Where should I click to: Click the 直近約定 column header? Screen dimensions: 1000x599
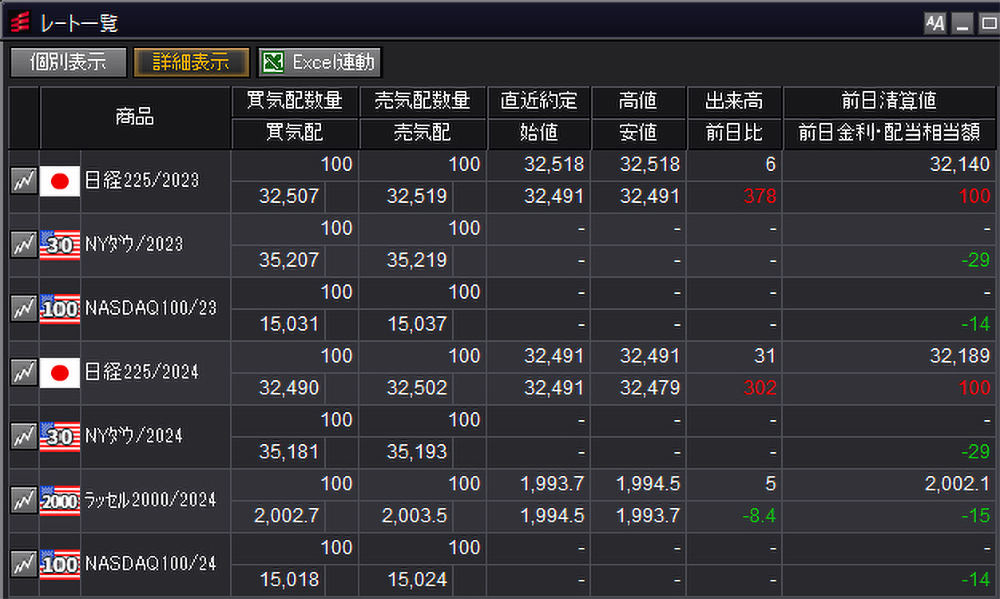pyautogui.click(x=539, y=101)
